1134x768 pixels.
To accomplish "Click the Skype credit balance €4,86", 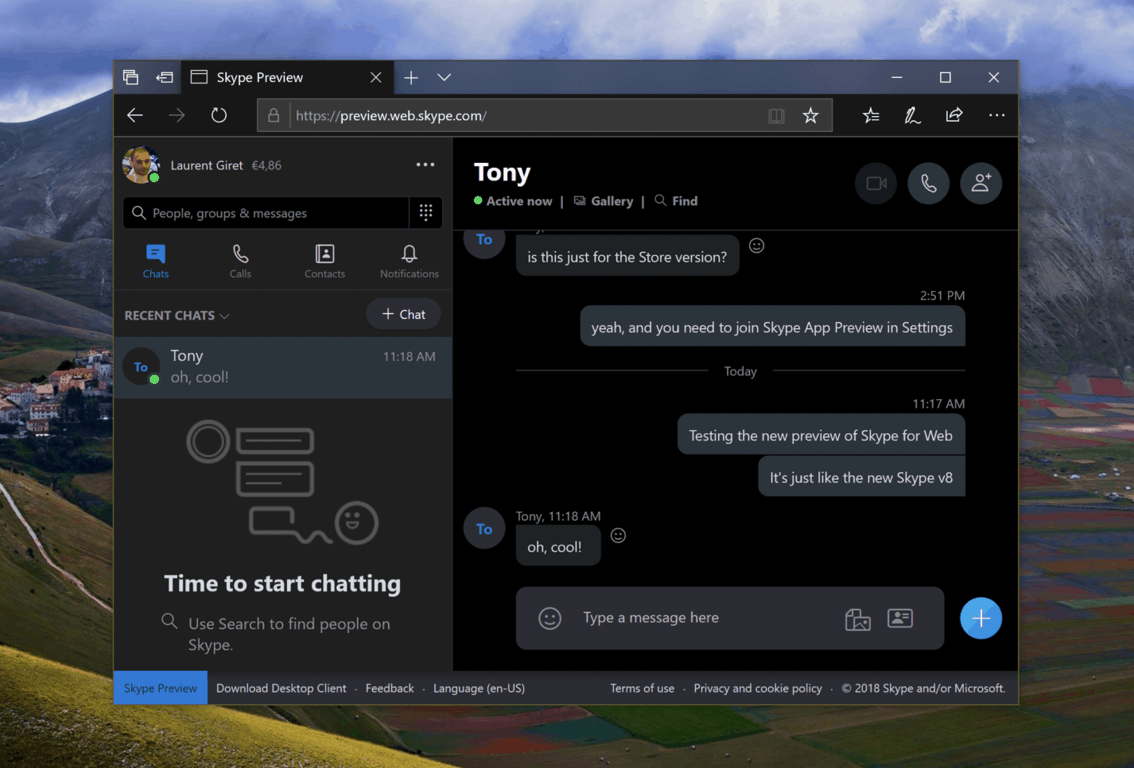I will pyautogui.click(x=266, y=166).
